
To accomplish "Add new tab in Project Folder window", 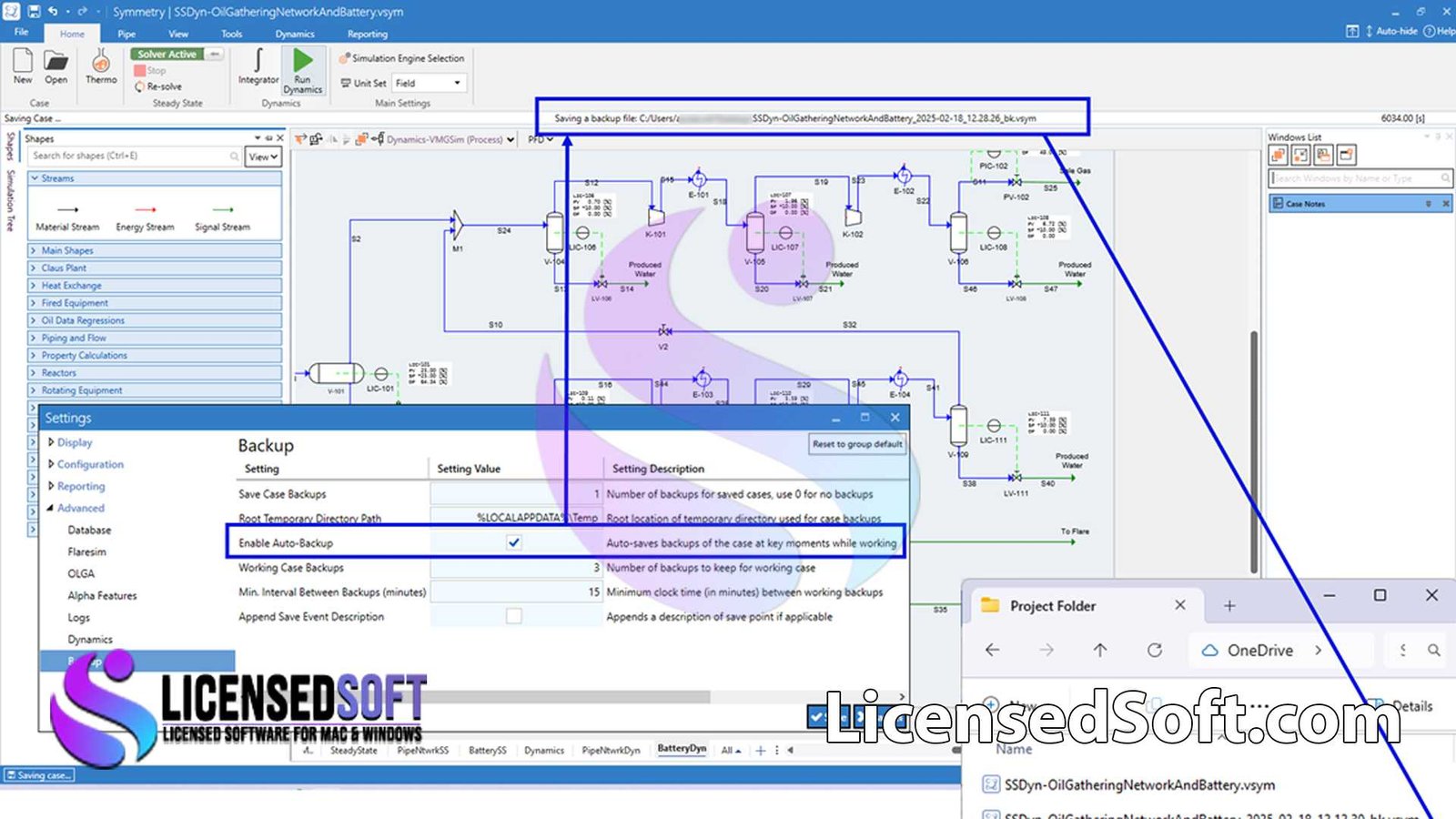I will [1229, 605].
